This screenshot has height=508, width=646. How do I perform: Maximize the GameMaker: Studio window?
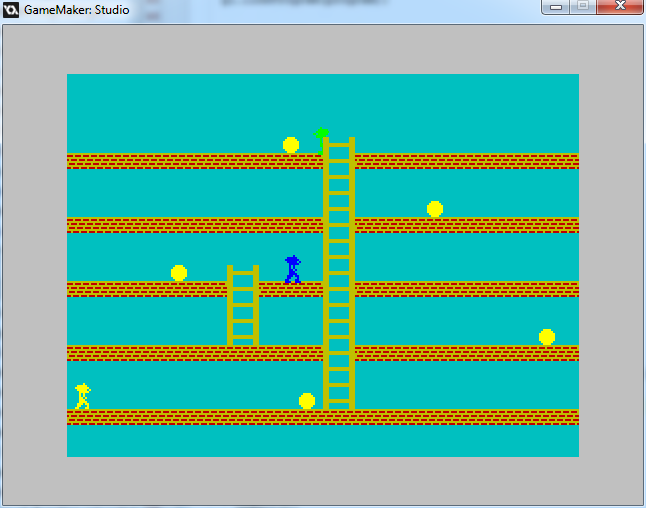click(583, 7)
